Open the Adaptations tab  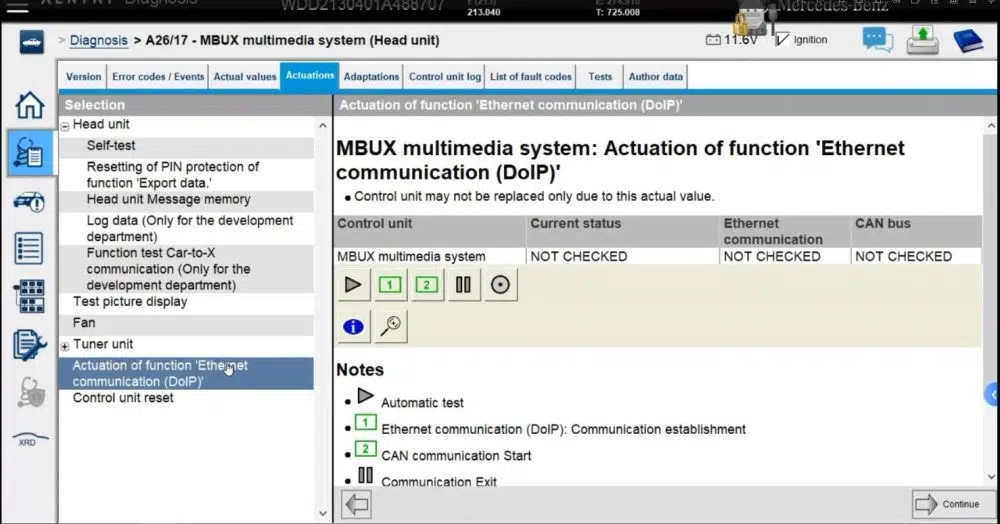pyautogui.click(x=371, y=76)
